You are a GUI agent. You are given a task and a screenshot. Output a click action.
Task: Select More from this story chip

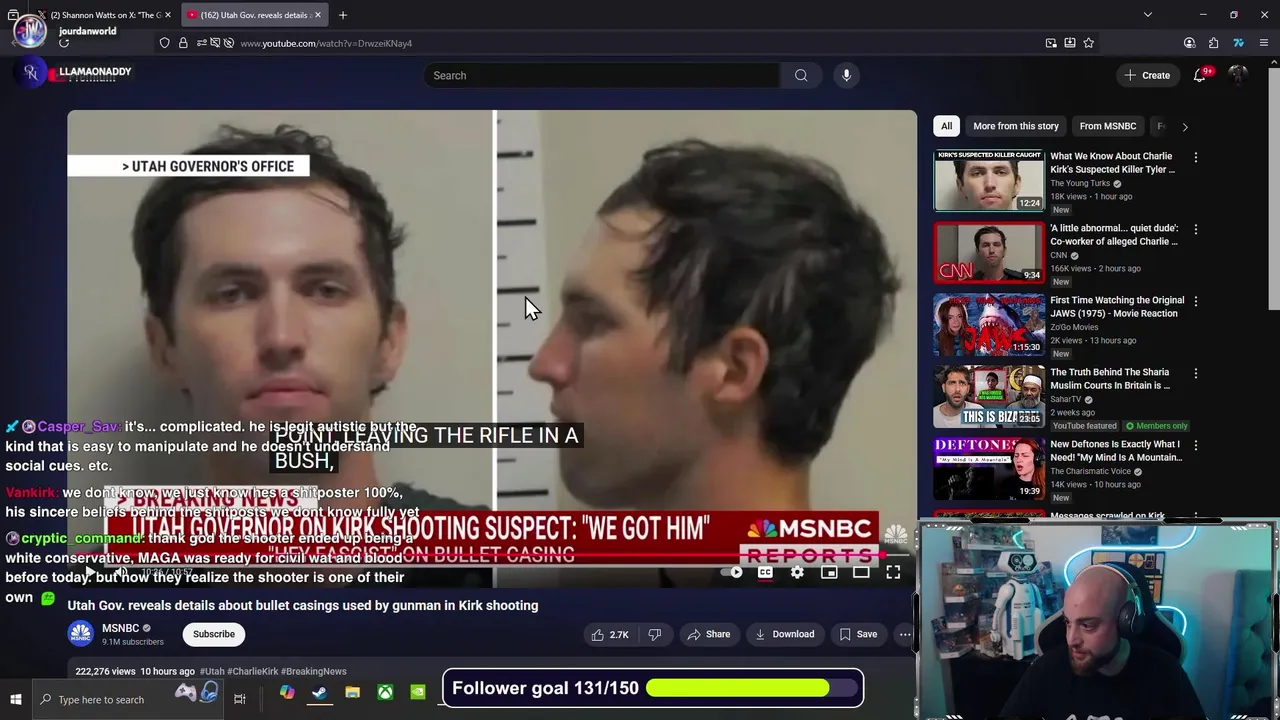click(1015, 126)
